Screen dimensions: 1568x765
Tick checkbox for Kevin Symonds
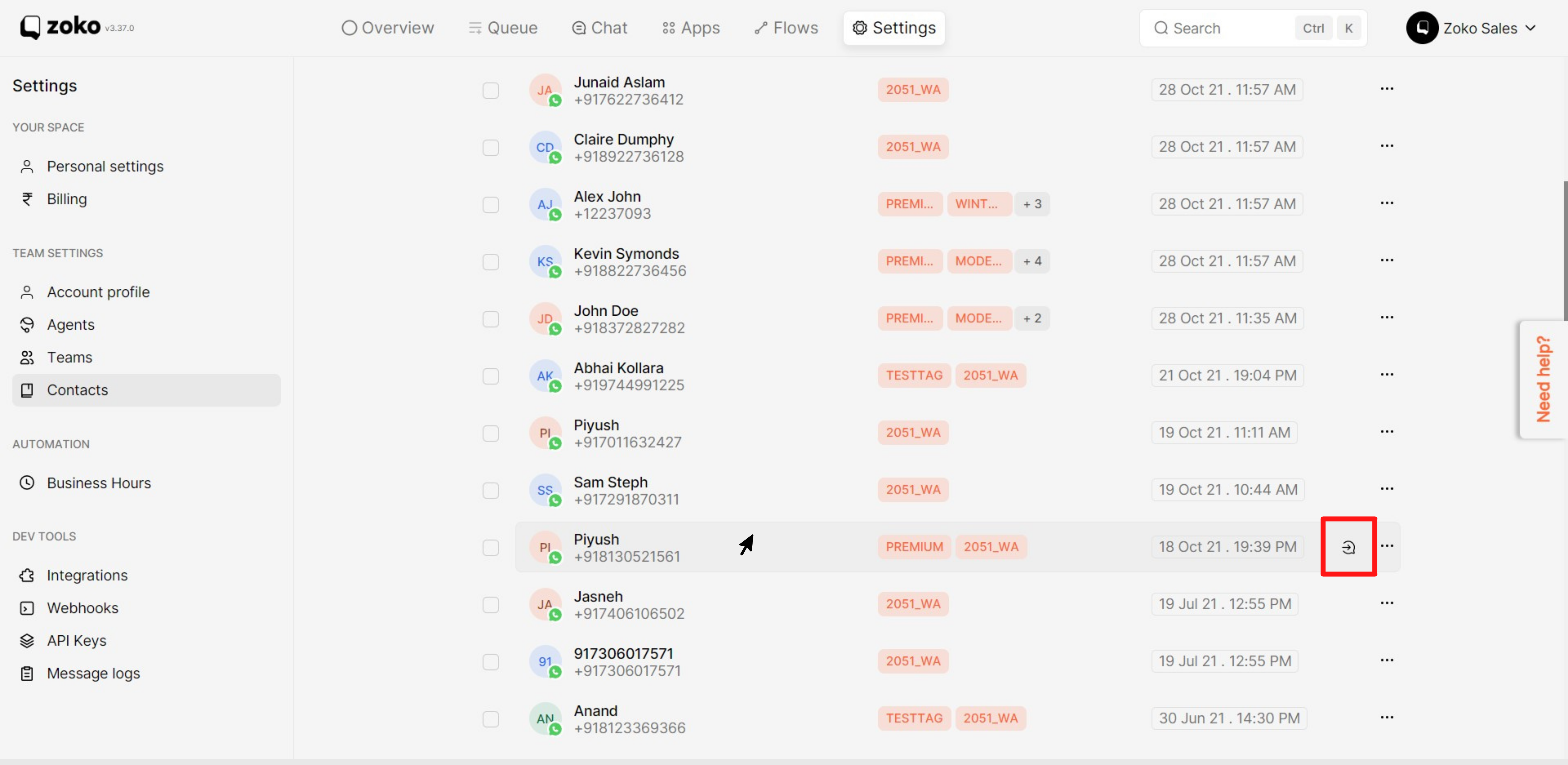(x=491, y=262)
